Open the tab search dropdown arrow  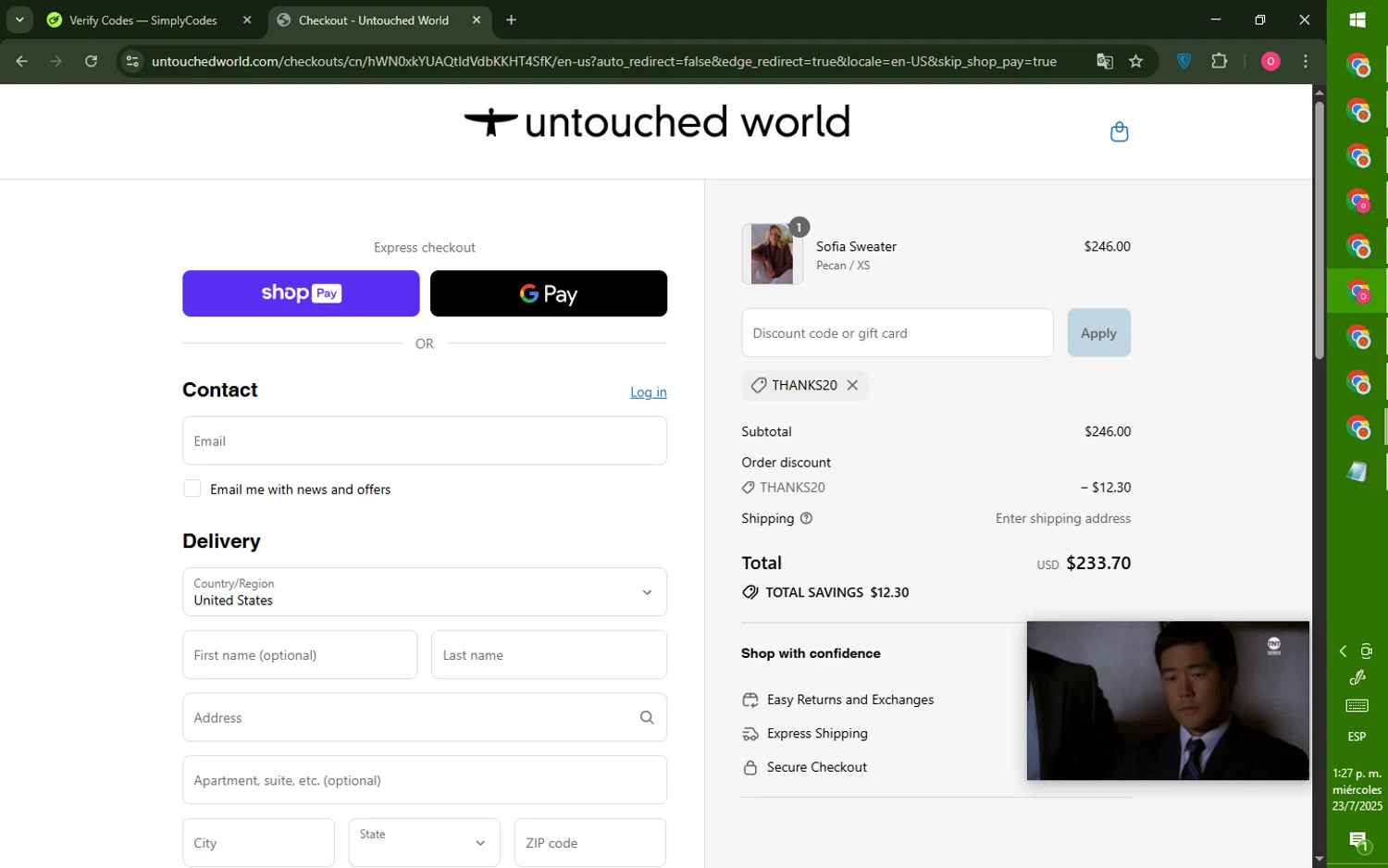19,19
